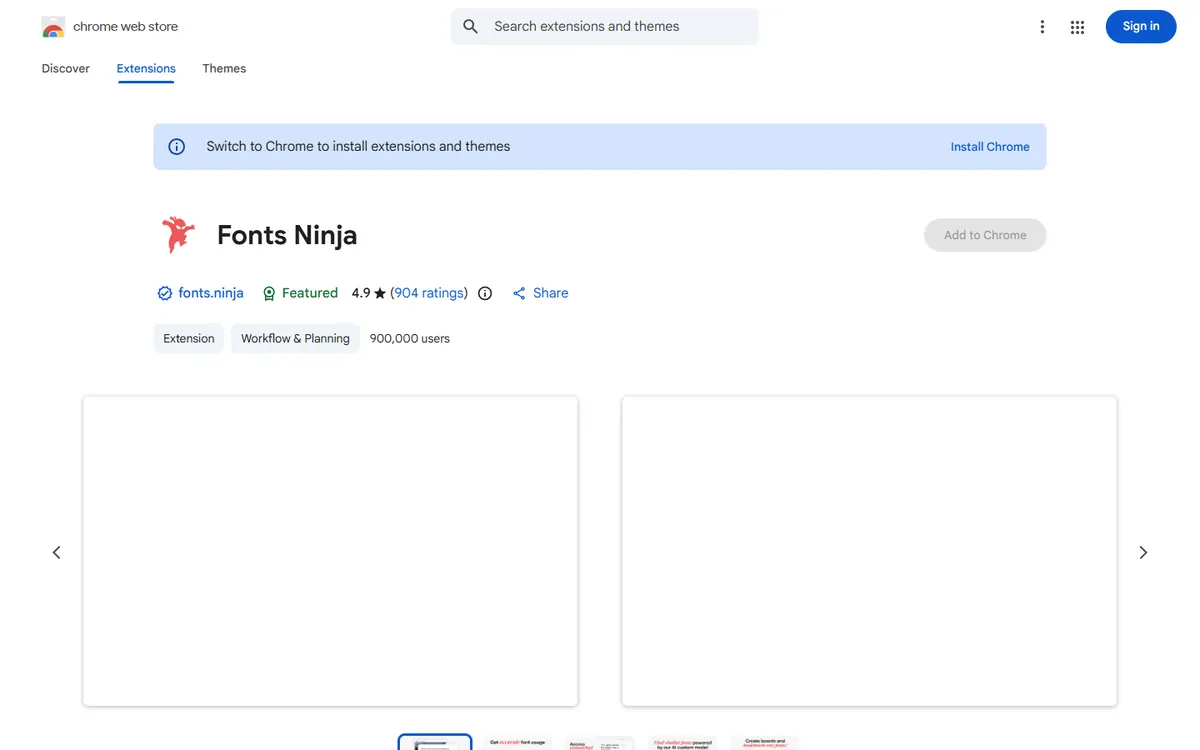
Task: Switch to the Themes tab
Action: 224,69
